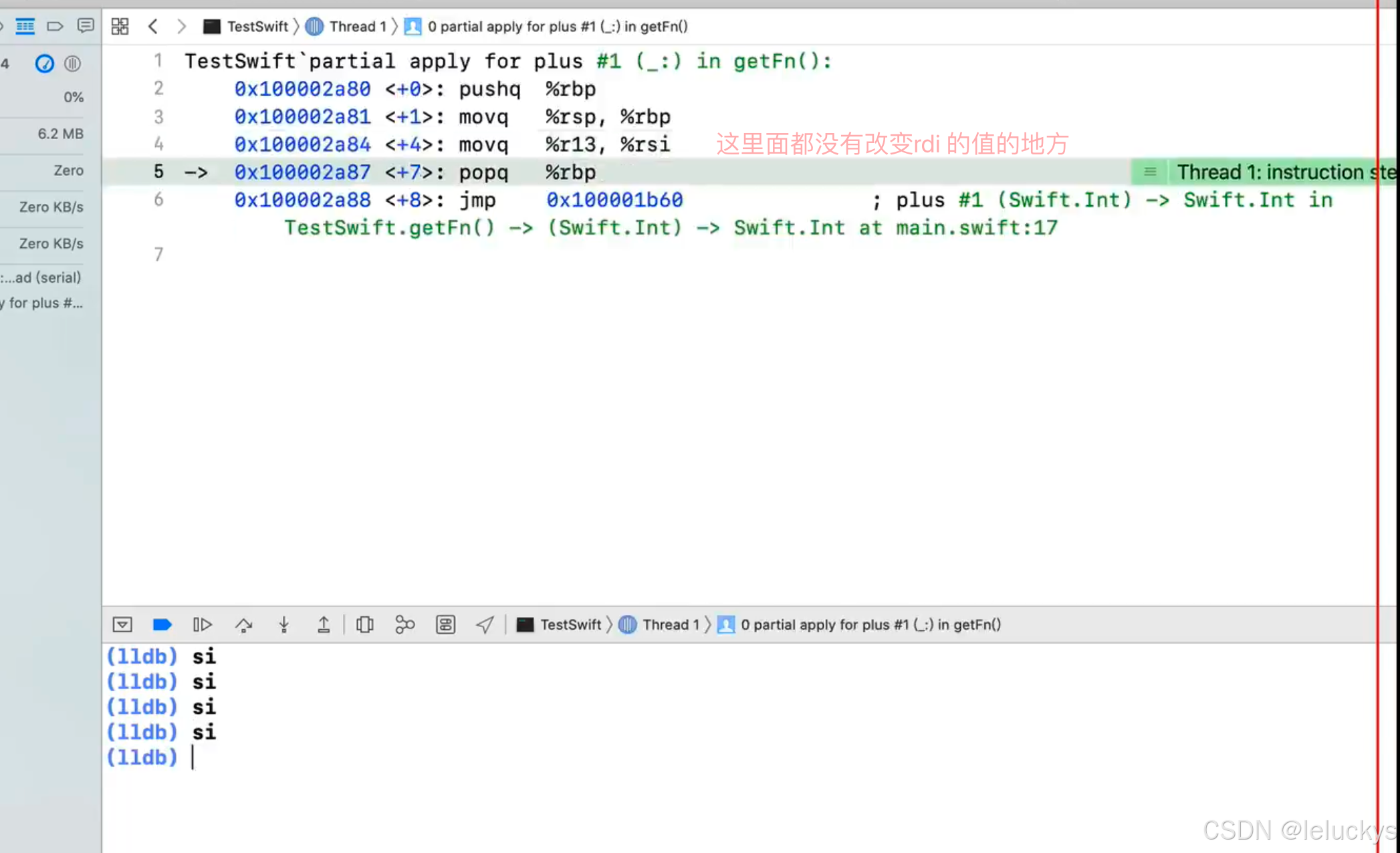Open the related items grid menu
Image resolution: width=1400 pixels, height=853 pixels.
point(120,26)
